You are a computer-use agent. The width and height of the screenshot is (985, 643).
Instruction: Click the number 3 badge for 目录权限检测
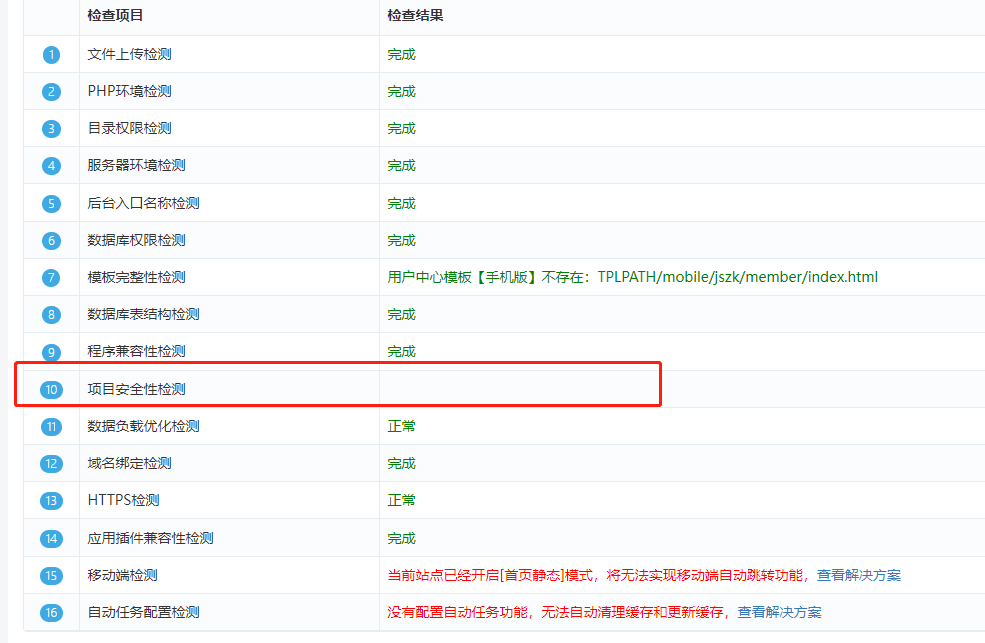[52, 129]
